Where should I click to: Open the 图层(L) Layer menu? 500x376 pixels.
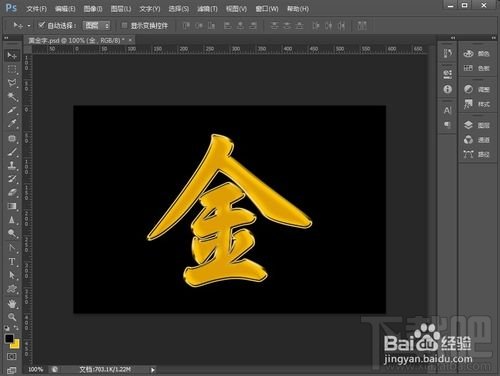pos(121,9)
